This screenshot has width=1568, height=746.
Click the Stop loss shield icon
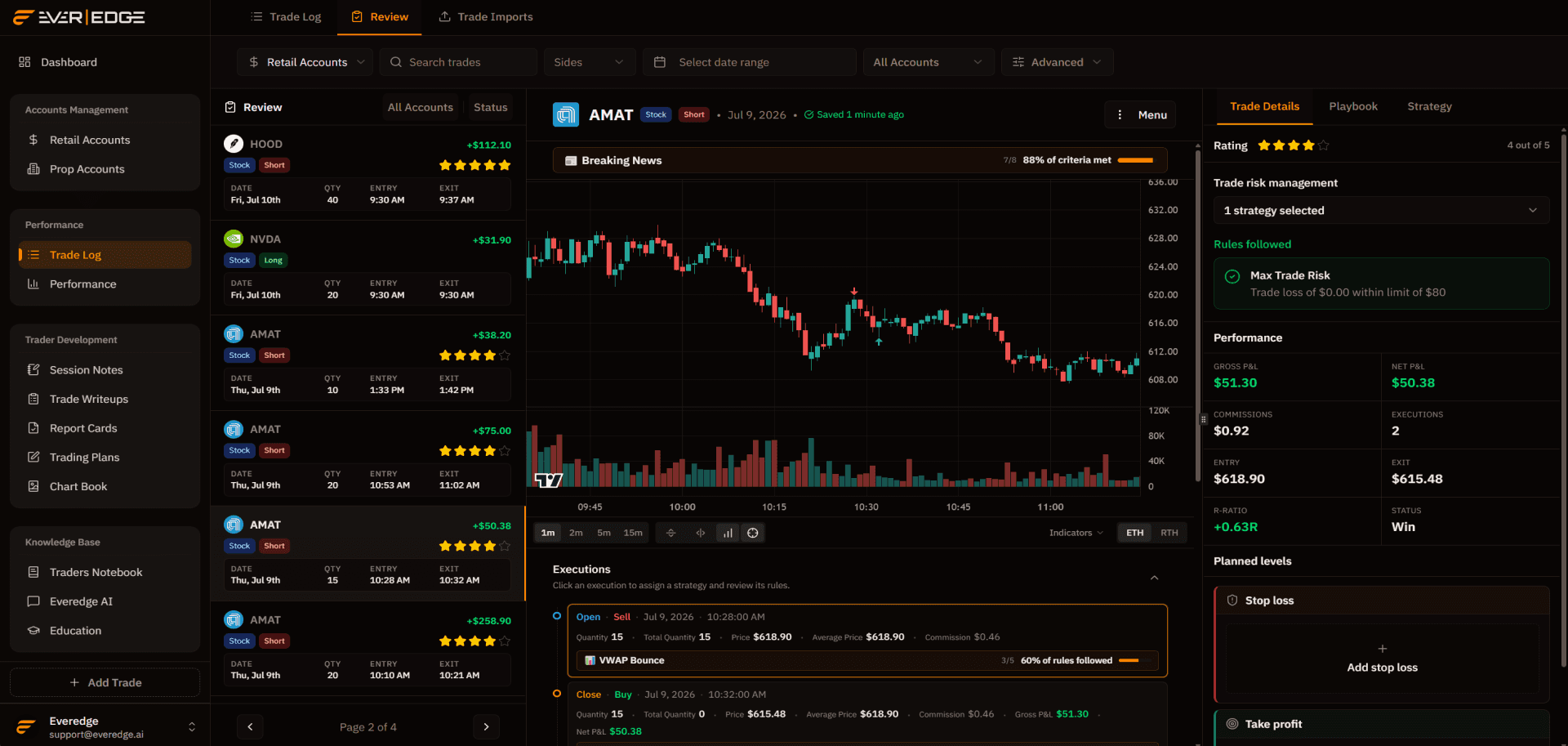coord(1232,601)
